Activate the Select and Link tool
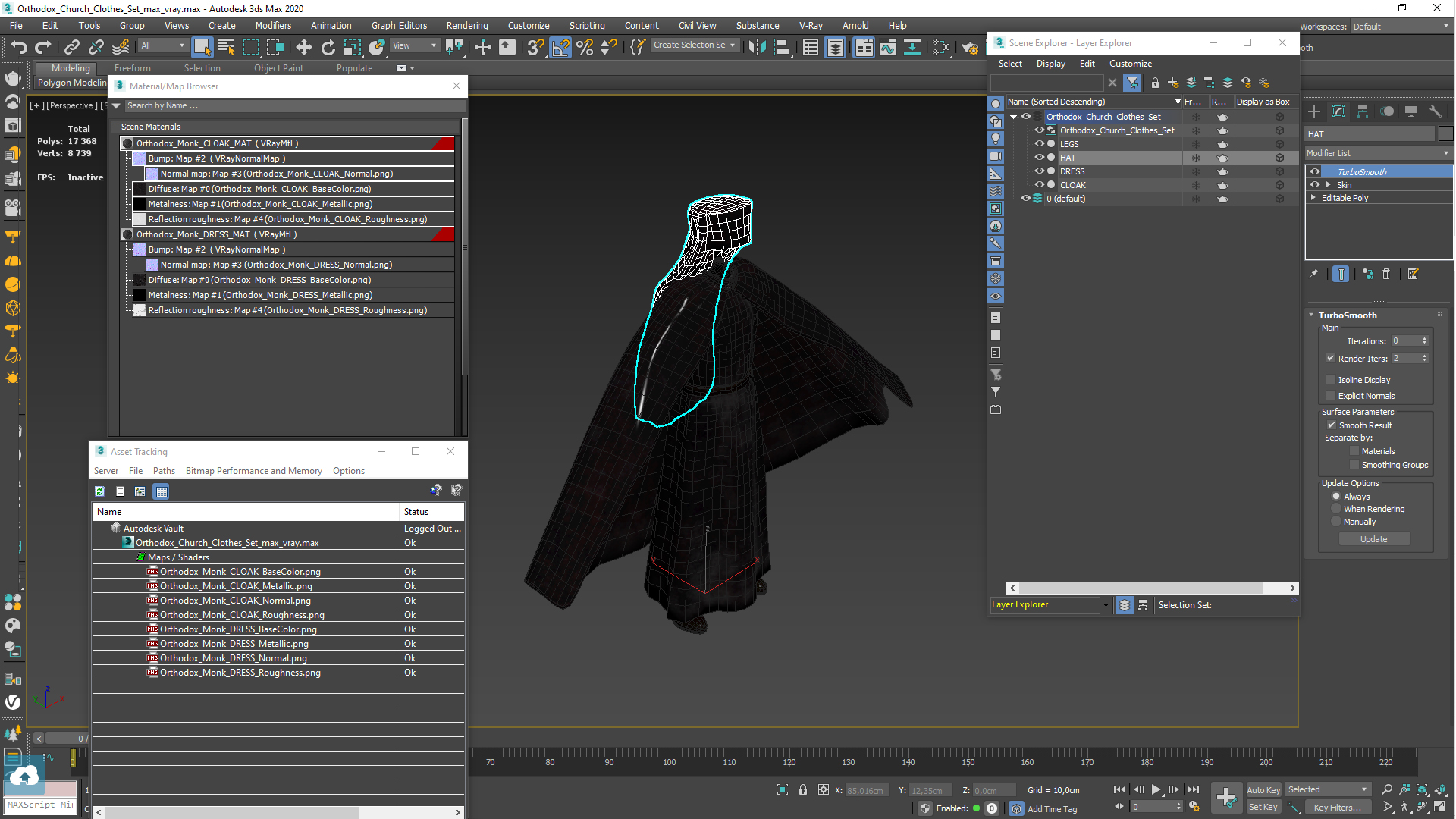The width and height of the screenshot is (1456, 819). pyautogui.click(x=71, y=47)
